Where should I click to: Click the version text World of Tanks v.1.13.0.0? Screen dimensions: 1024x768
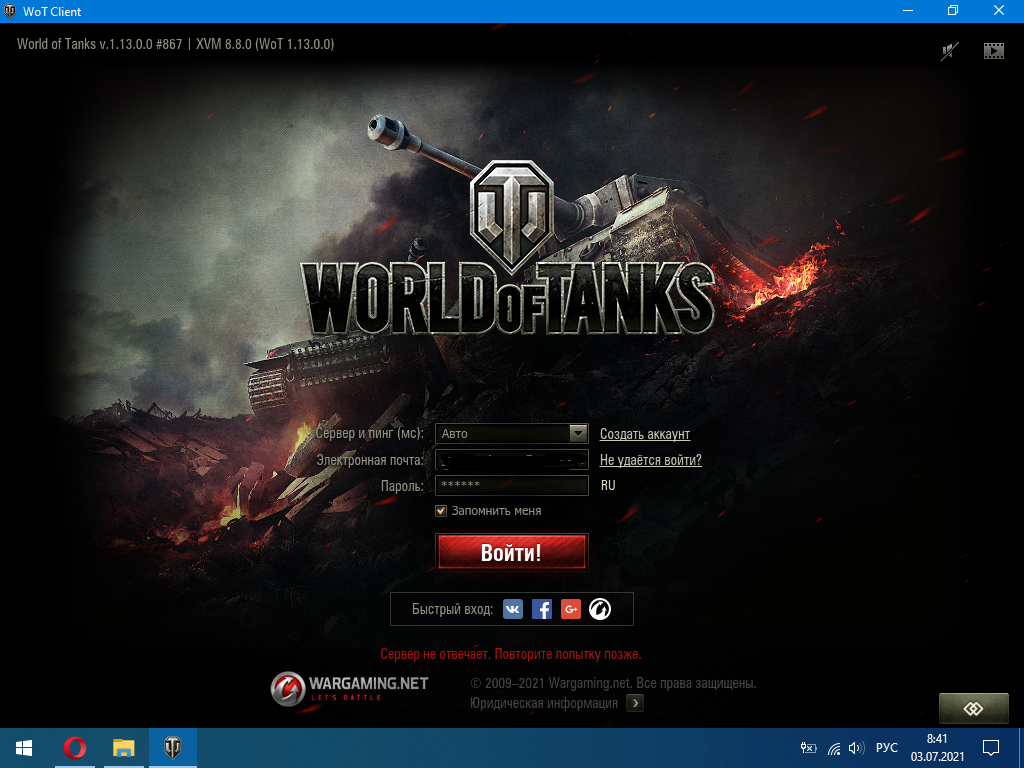coord(99,44)
